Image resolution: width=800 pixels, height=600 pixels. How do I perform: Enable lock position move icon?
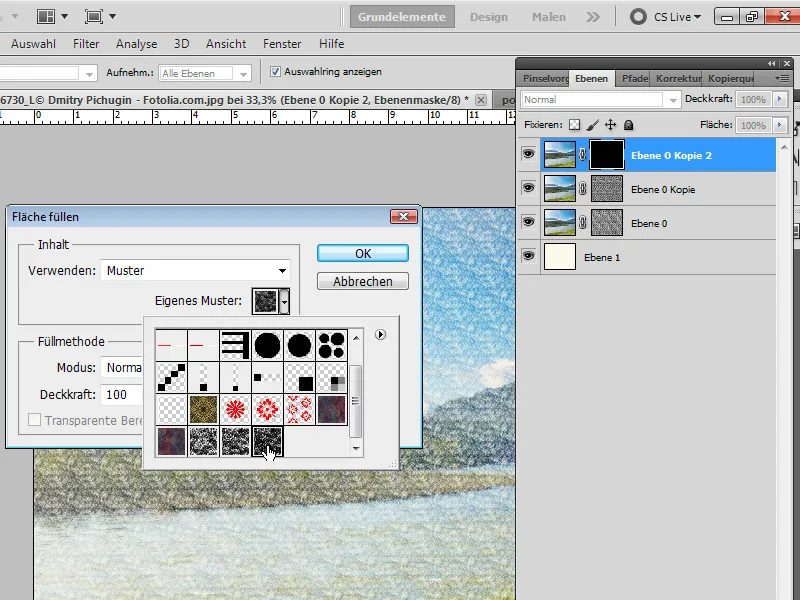coord(610,125)
